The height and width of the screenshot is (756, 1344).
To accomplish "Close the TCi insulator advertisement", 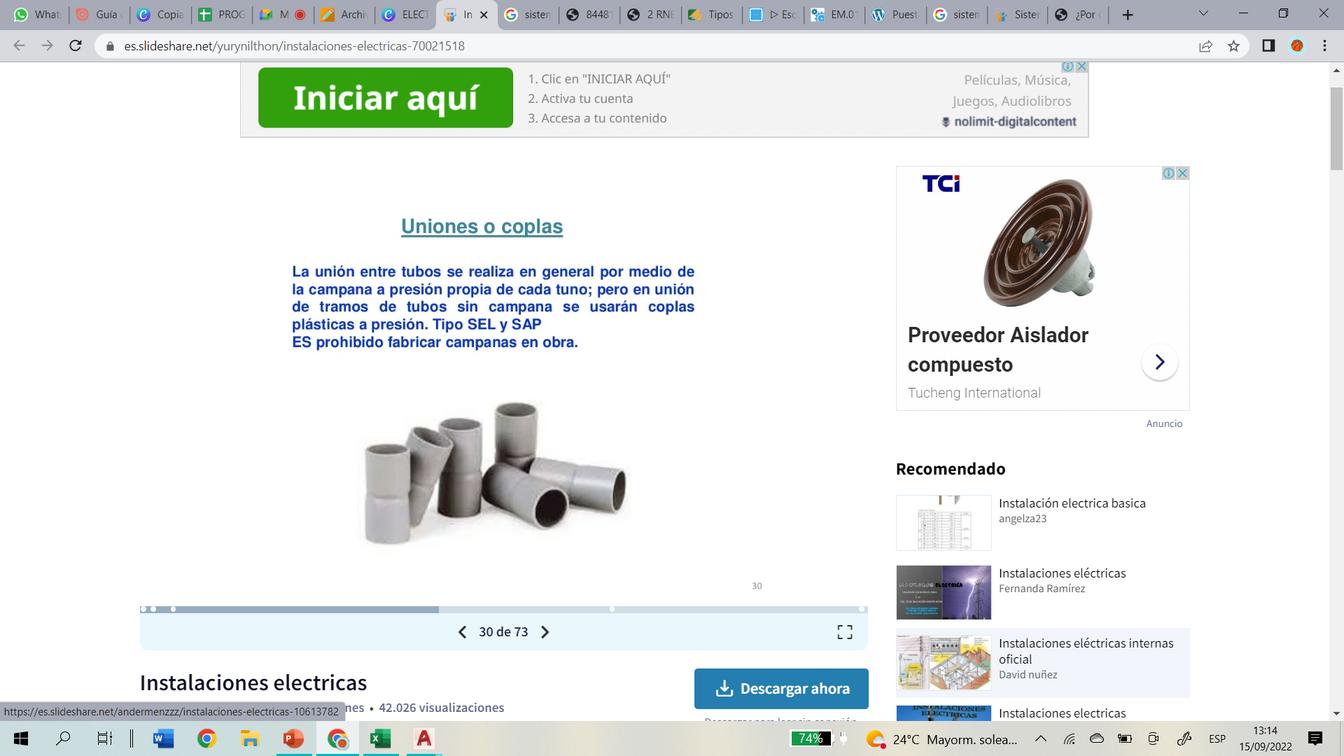I will pos(1182,173).
